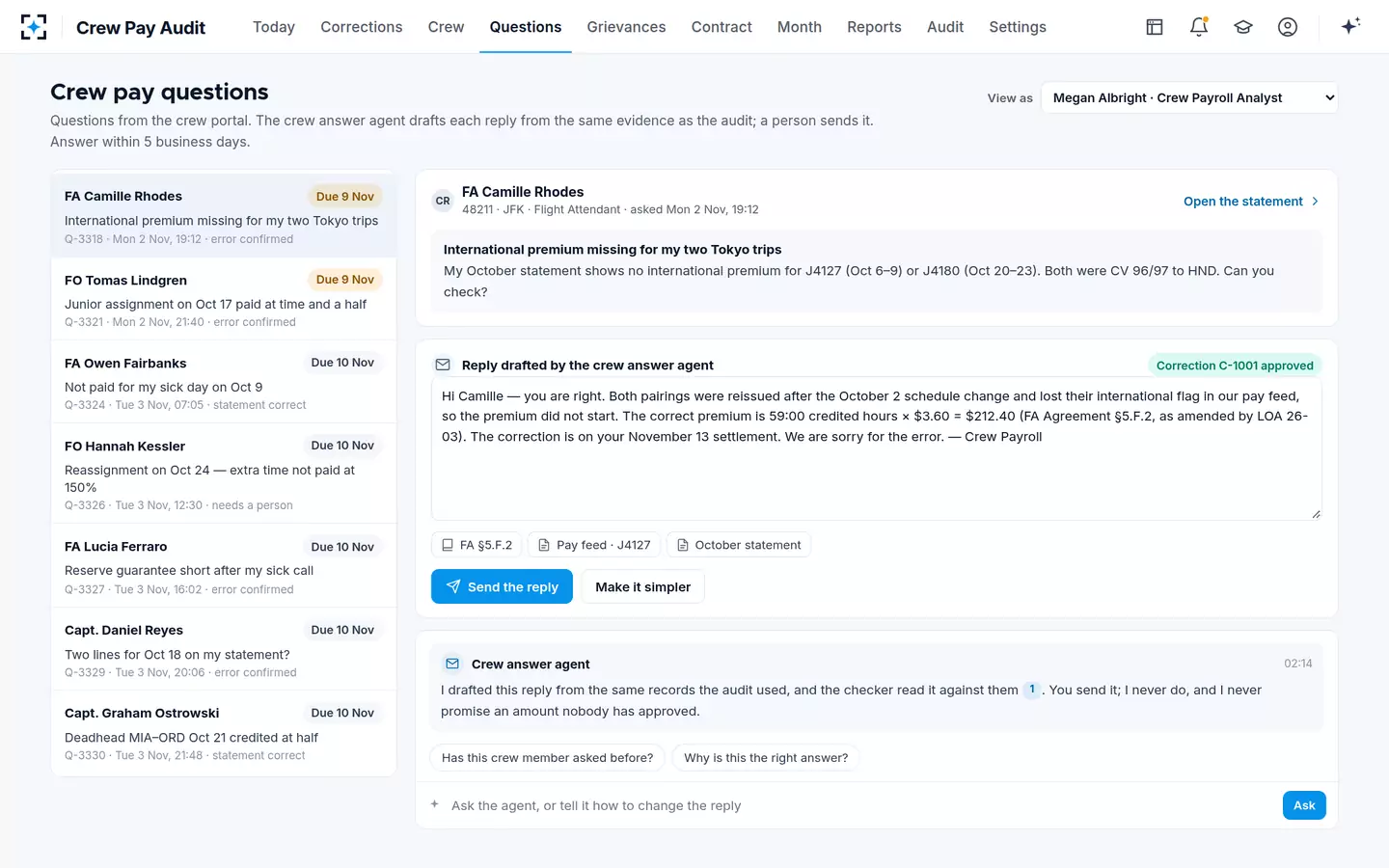
Task: Click the envelope icon beside the reply draft heading
Action: pyautogui.click(x=443, y=365)
